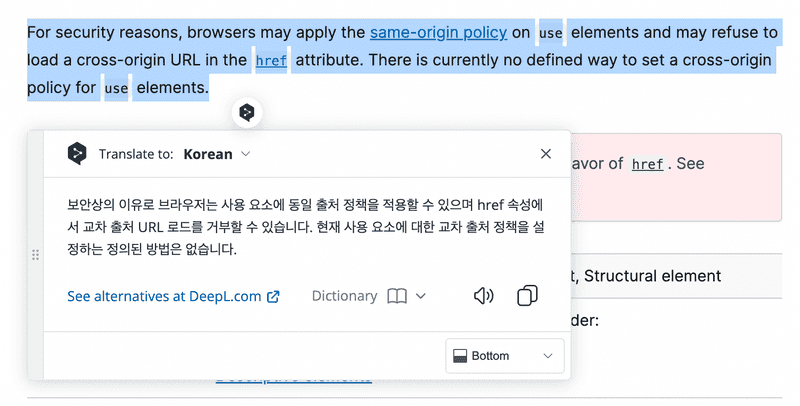Click the external link icon beside DeepL.com
800x406 pixels.
[x=273, y=296]
